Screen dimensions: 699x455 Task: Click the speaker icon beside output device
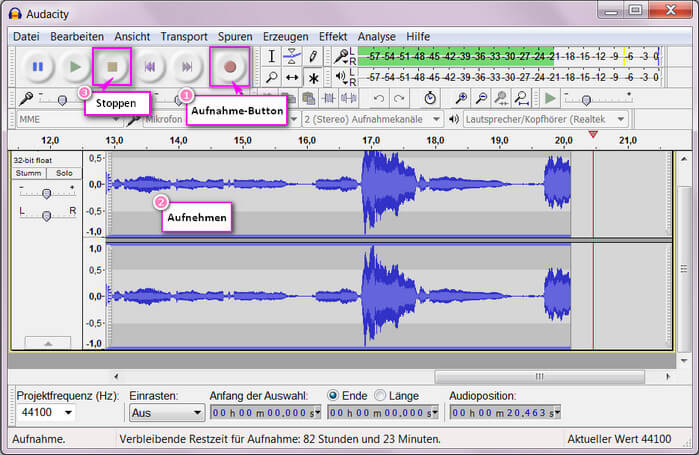coord(454,119)
